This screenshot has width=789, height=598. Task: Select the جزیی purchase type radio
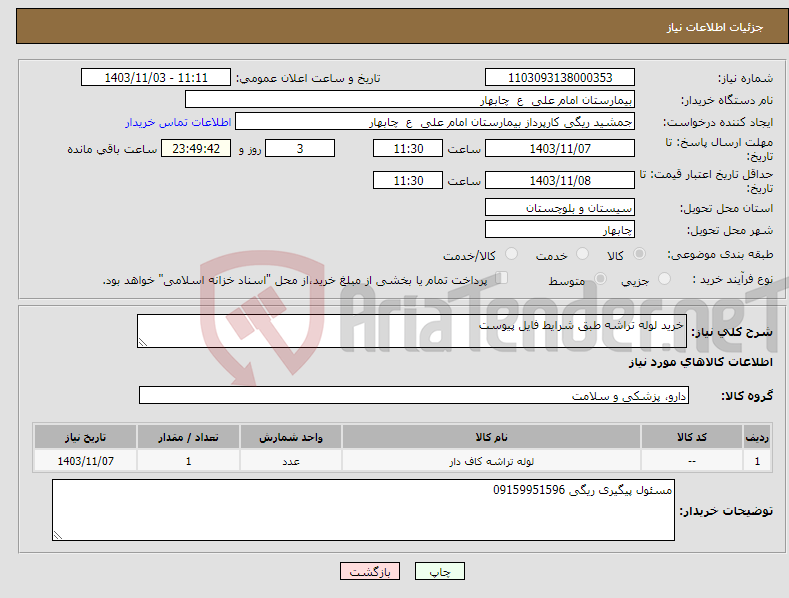(x=664, y=278)
